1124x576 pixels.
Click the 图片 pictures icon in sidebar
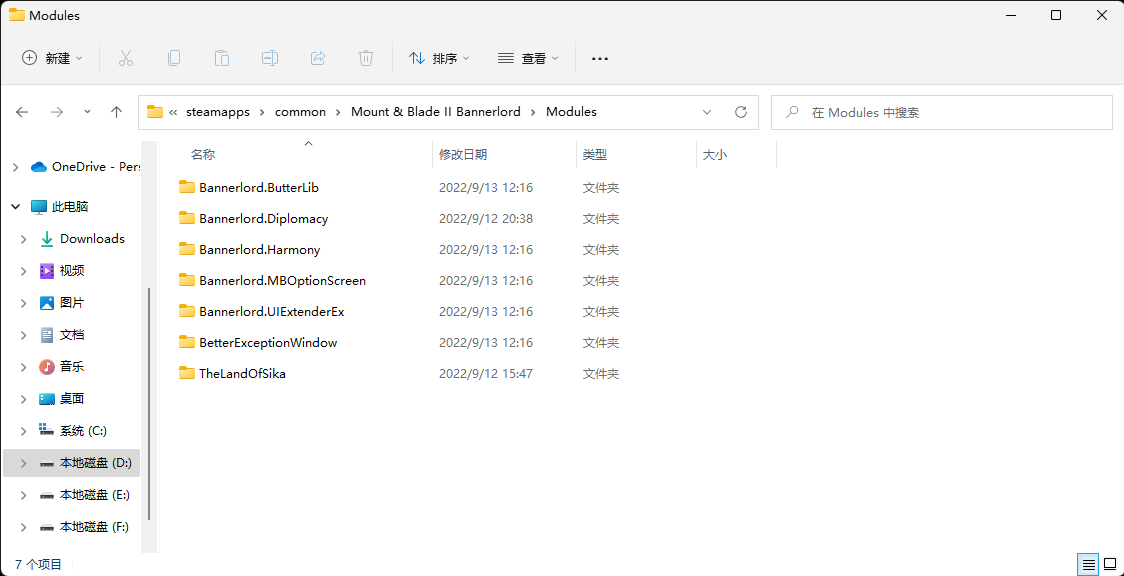click(47, 303)
